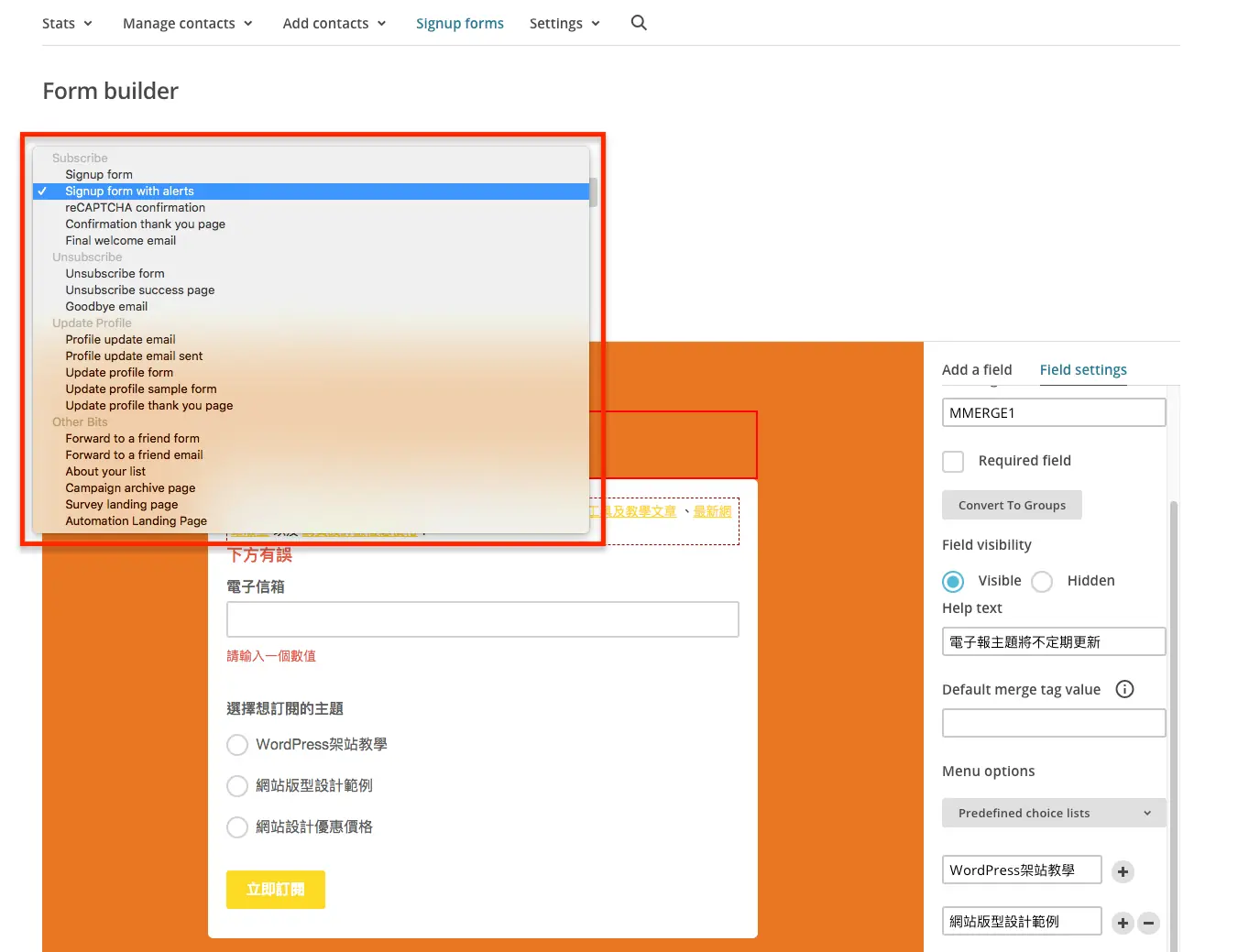The height and width of the screenshot is (952, 1249).
Task: Pick Automation Landing Page option
Action: point(311,520)
